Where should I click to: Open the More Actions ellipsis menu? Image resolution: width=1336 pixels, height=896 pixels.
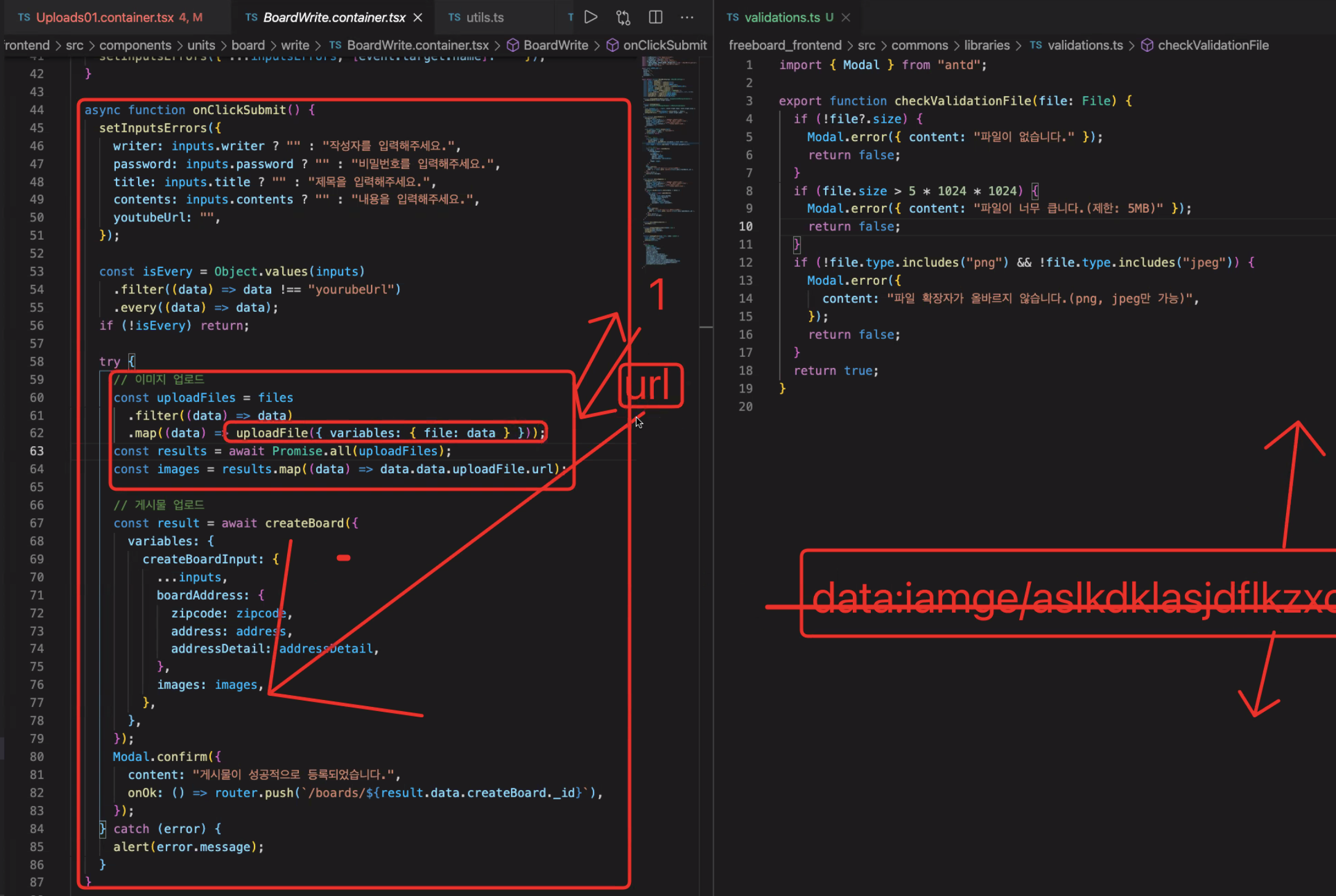(x=687, y=17)
